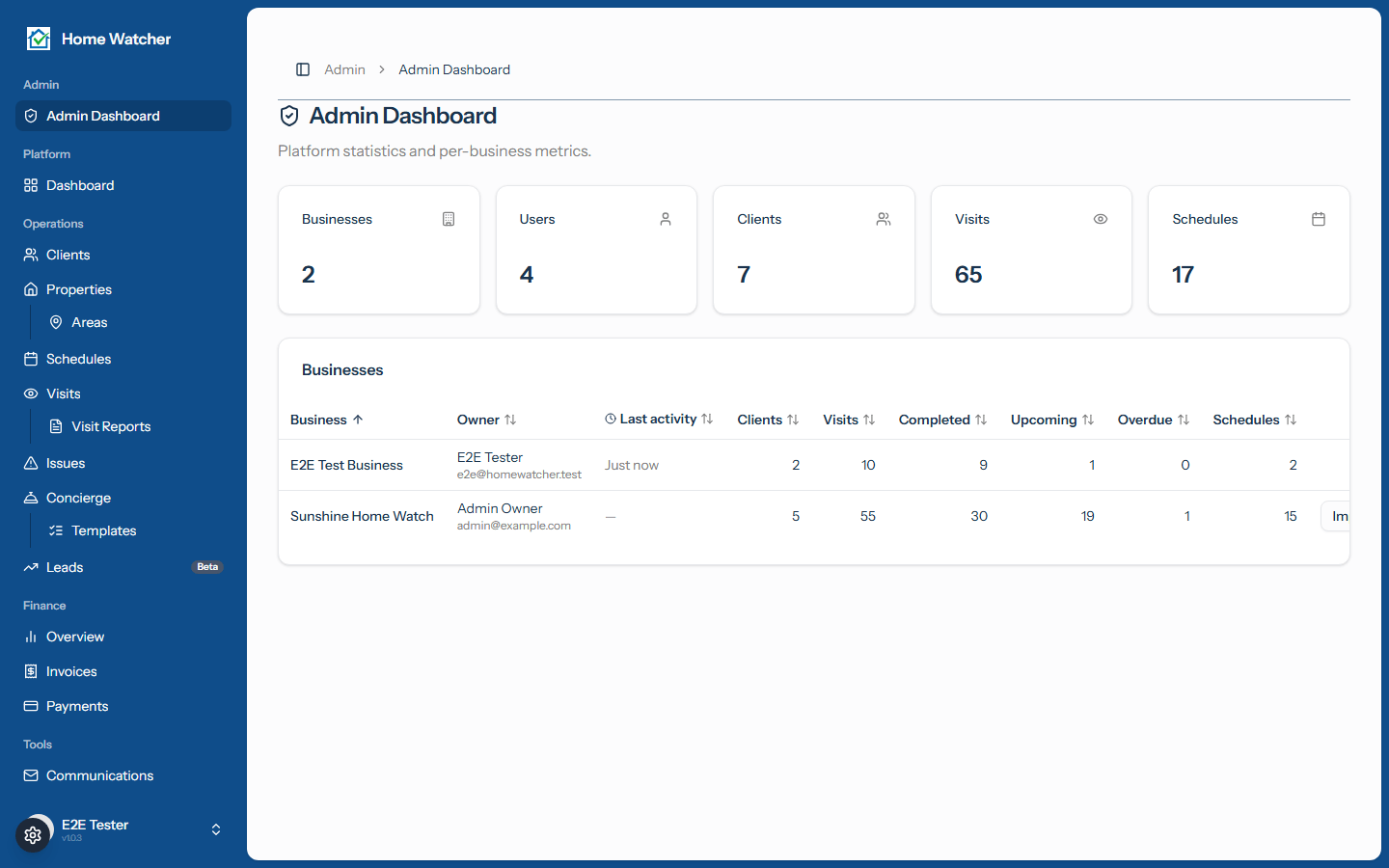Click the people icon on Clients card
1389x868 pixels.
click(x=884, y=219)
